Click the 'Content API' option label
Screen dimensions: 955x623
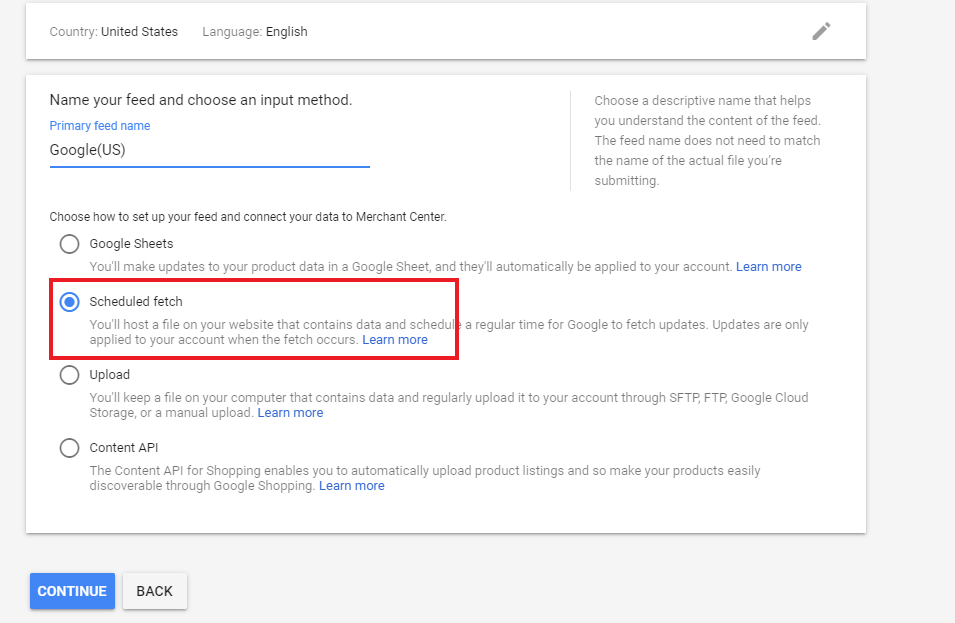click(x=124, y=448)
